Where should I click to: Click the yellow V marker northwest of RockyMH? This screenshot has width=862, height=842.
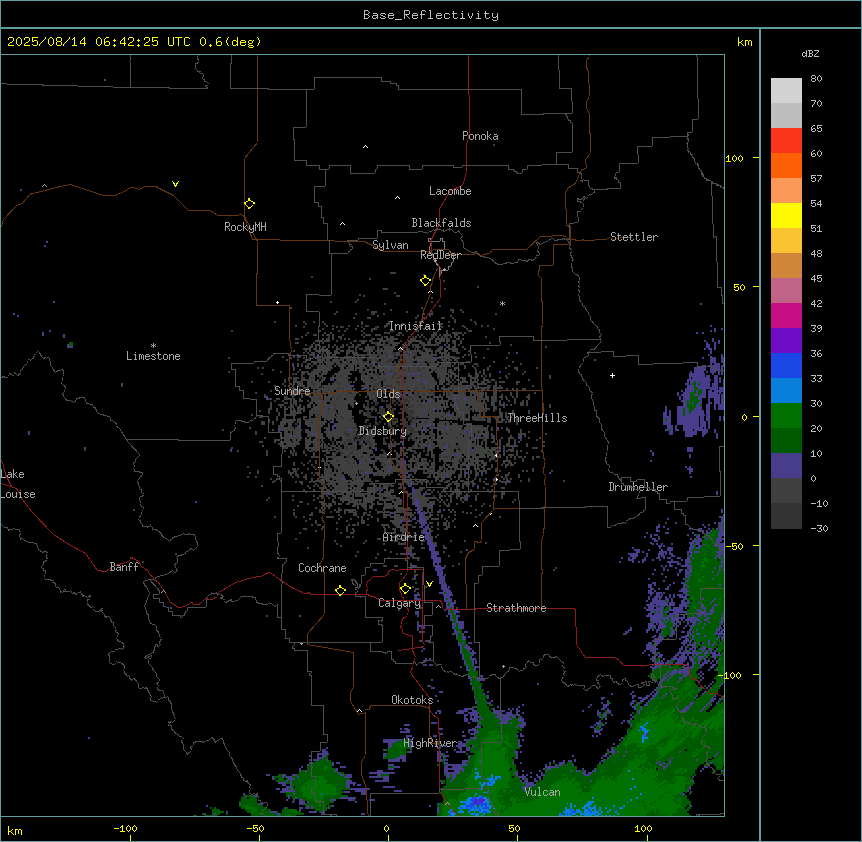(175, 184)
